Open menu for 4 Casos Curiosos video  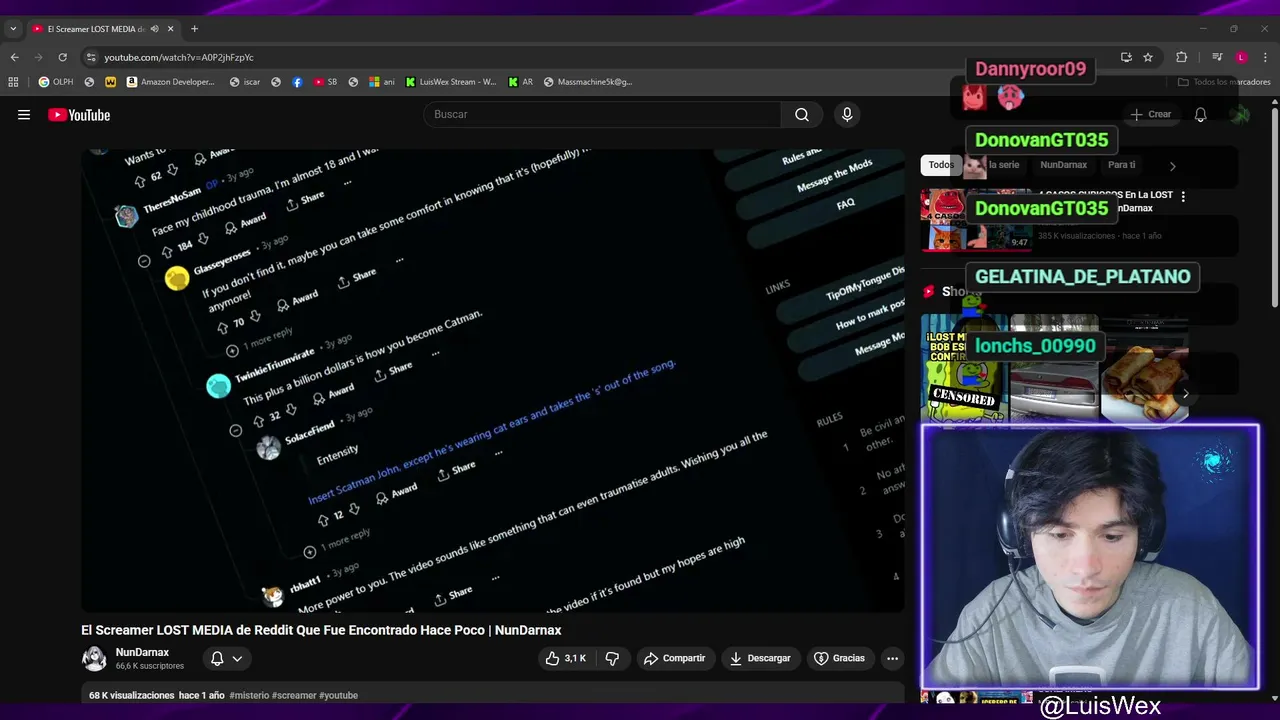pyautogui.click(x=1183, y=197)
